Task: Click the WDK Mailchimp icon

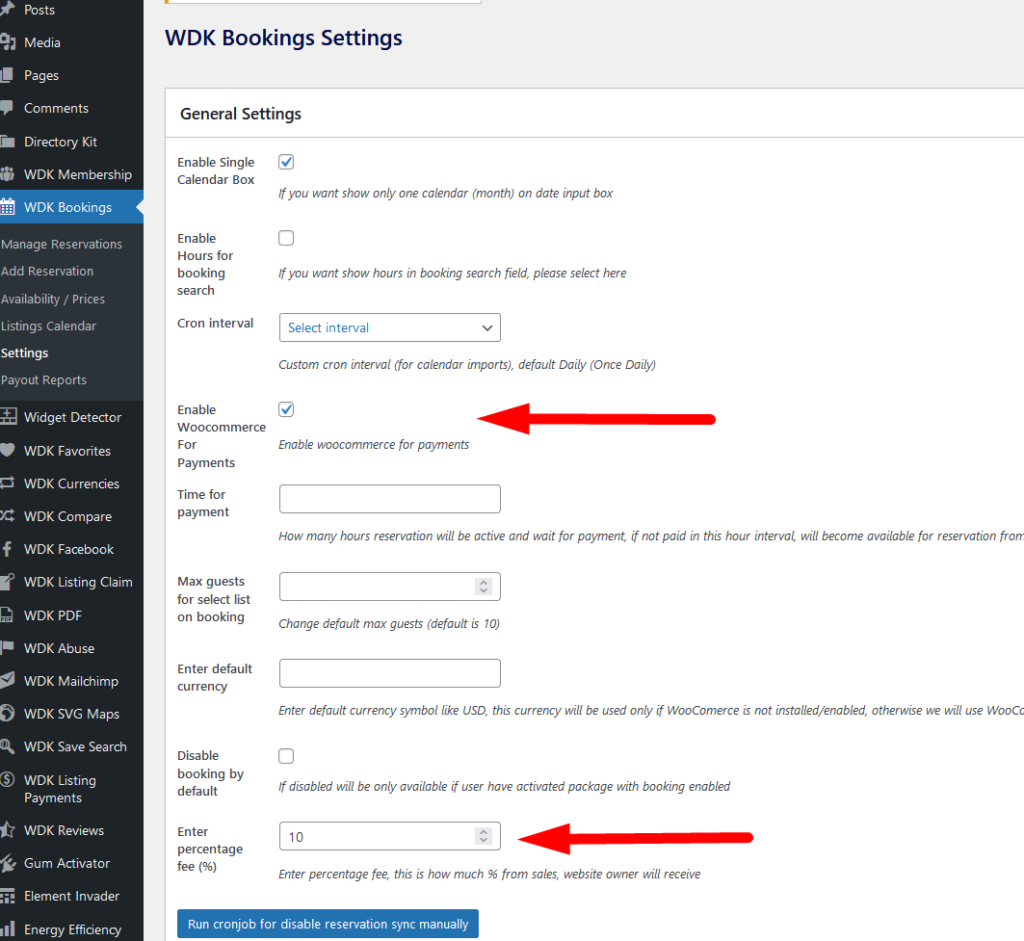Action: pos(7,680)
